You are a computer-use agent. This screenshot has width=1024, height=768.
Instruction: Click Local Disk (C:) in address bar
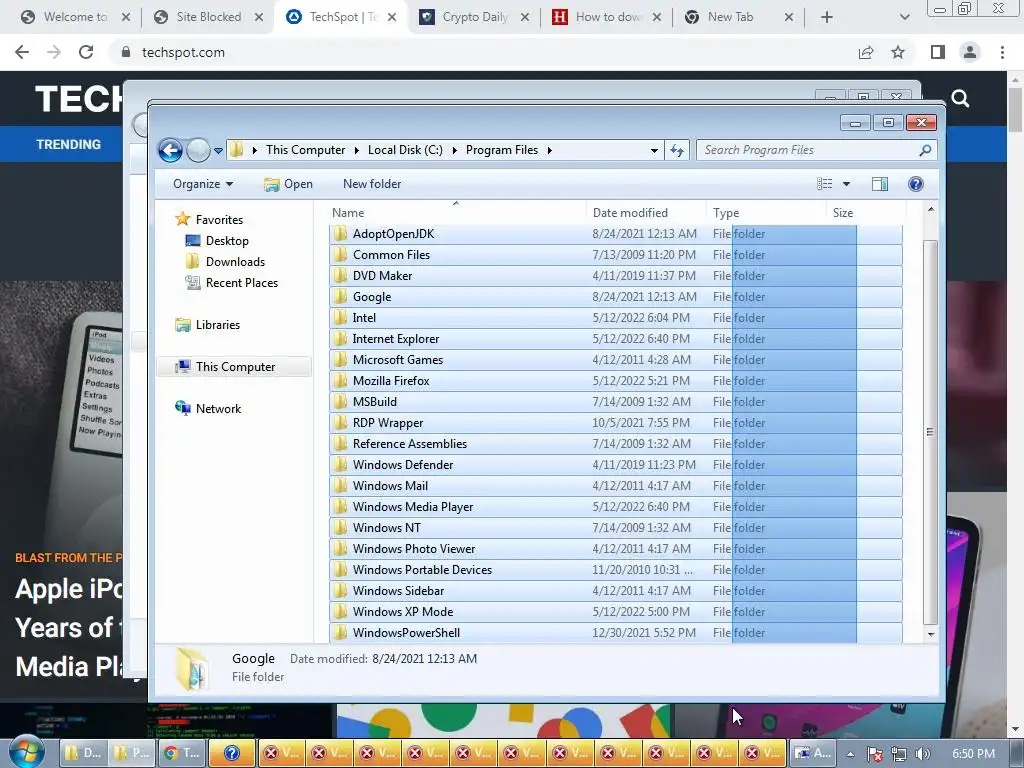tap(405, 150)
